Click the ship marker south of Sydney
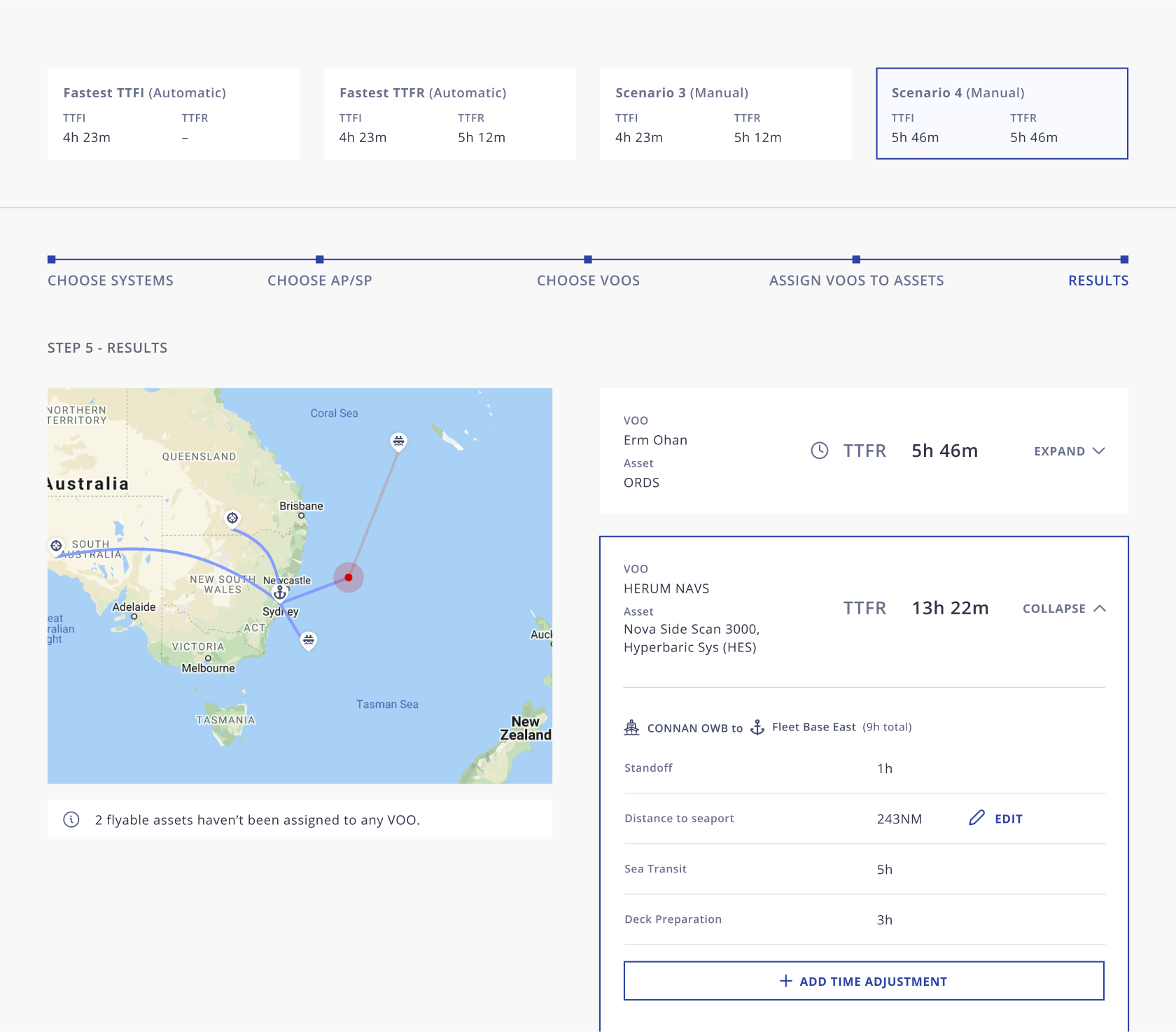The width and height of the screenshot is (1176, 1032). click(x=309, y=639)
